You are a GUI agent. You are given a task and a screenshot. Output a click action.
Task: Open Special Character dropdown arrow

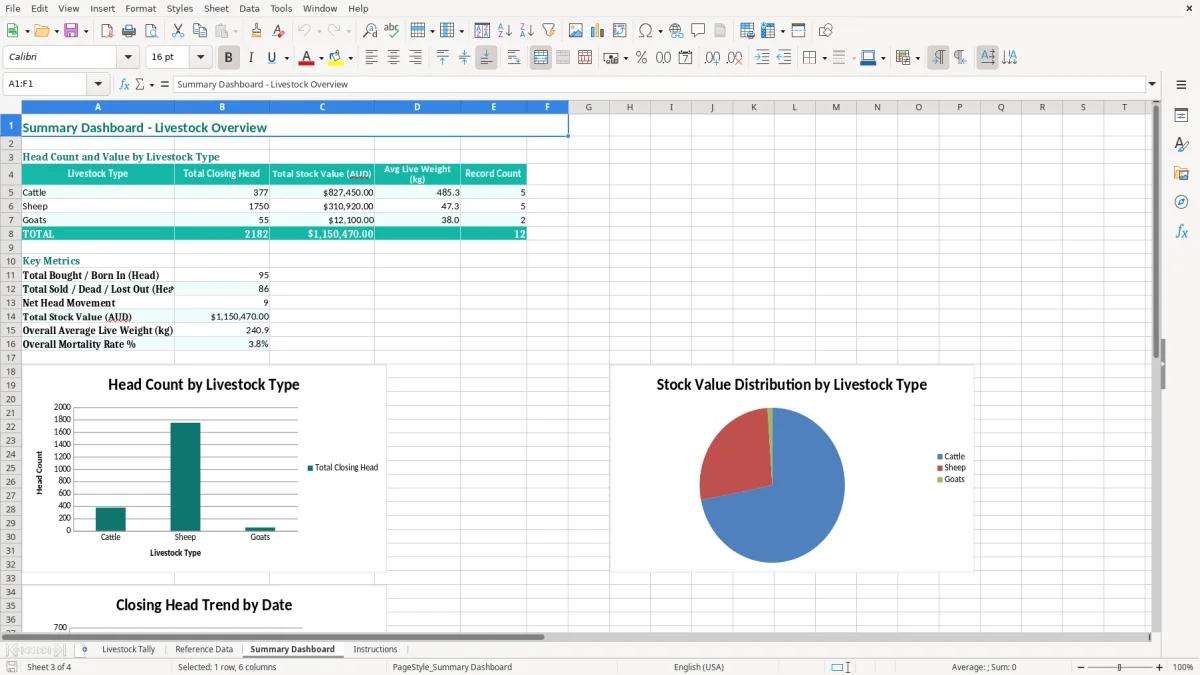point(660,31)
